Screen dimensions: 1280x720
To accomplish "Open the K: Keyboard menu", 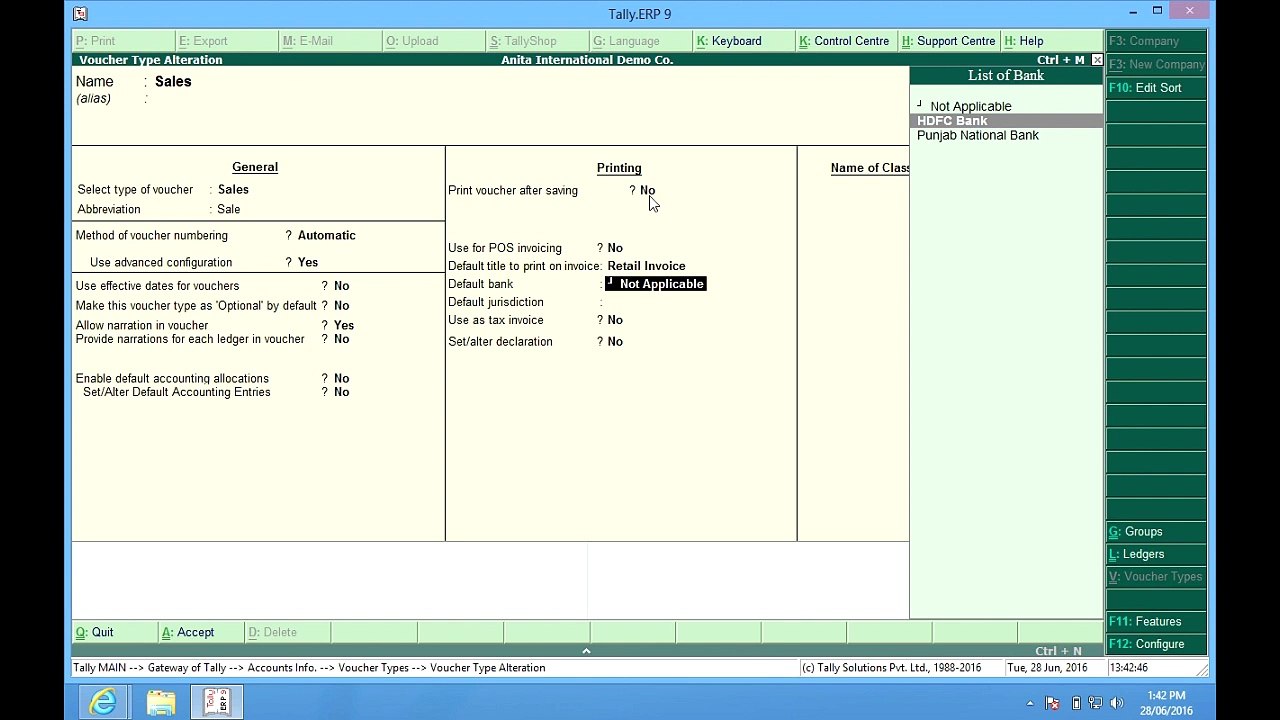I will [744, 41].
